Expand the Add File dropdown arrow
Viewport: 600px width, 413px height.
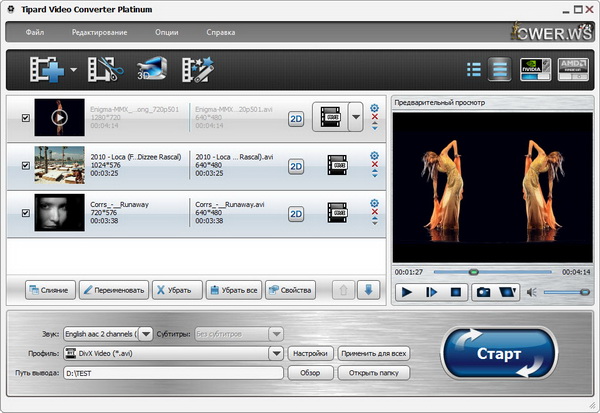tap(73, 70)
